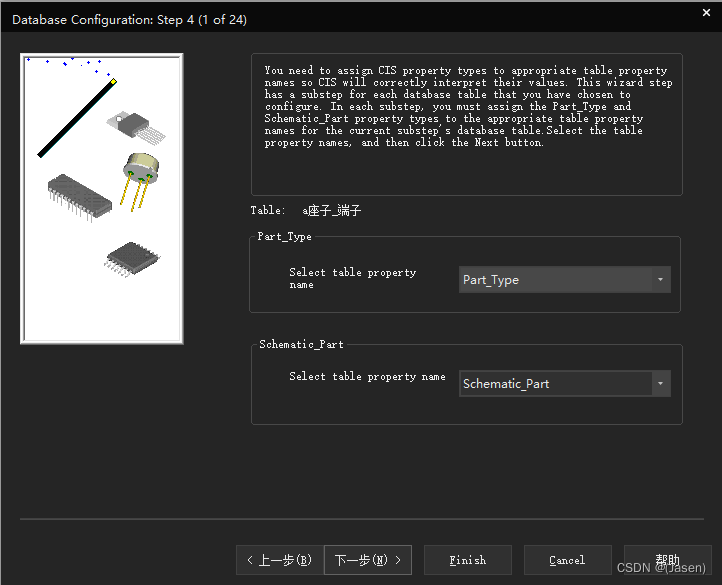Click the metal can transistor with gold leads

141,175
